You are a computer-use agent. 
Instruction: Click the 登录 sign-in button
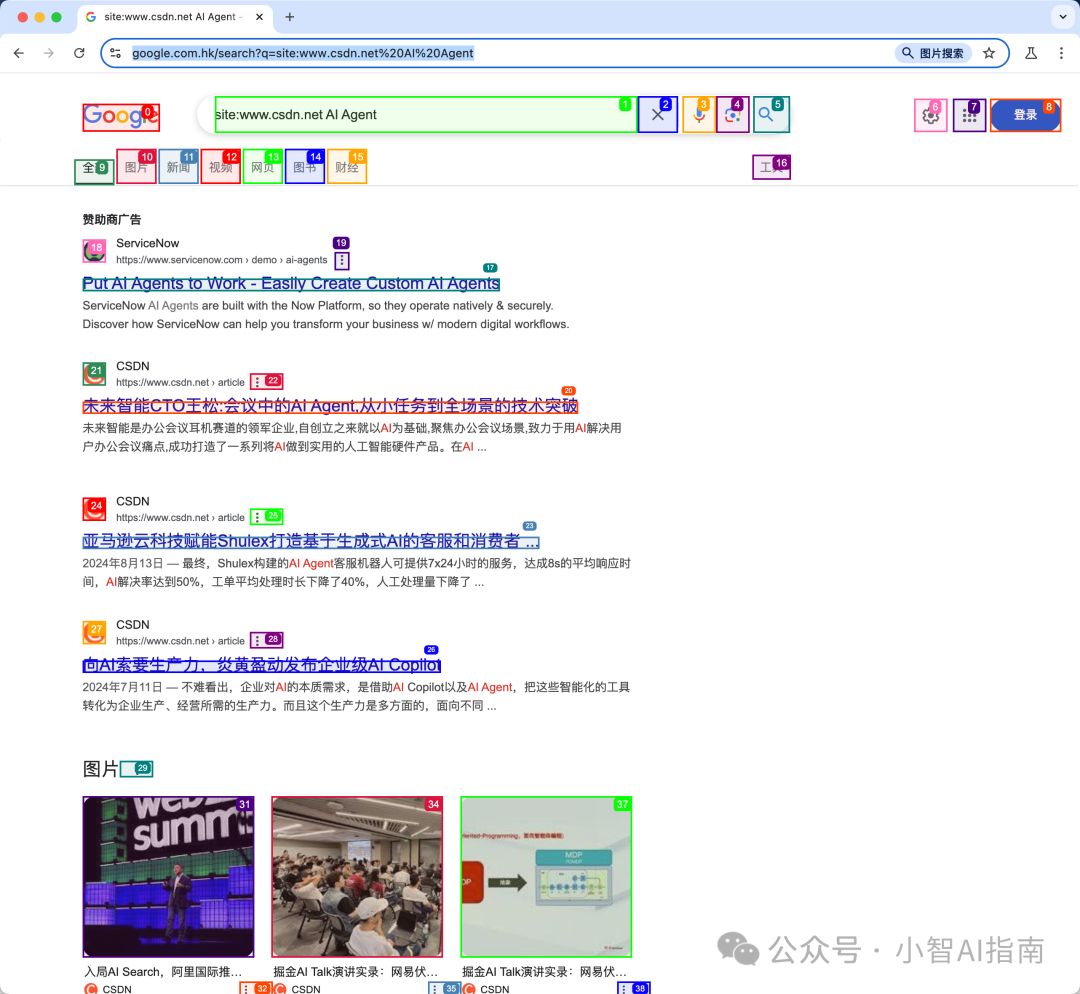pyautogui.click(x=1025, y=116)
